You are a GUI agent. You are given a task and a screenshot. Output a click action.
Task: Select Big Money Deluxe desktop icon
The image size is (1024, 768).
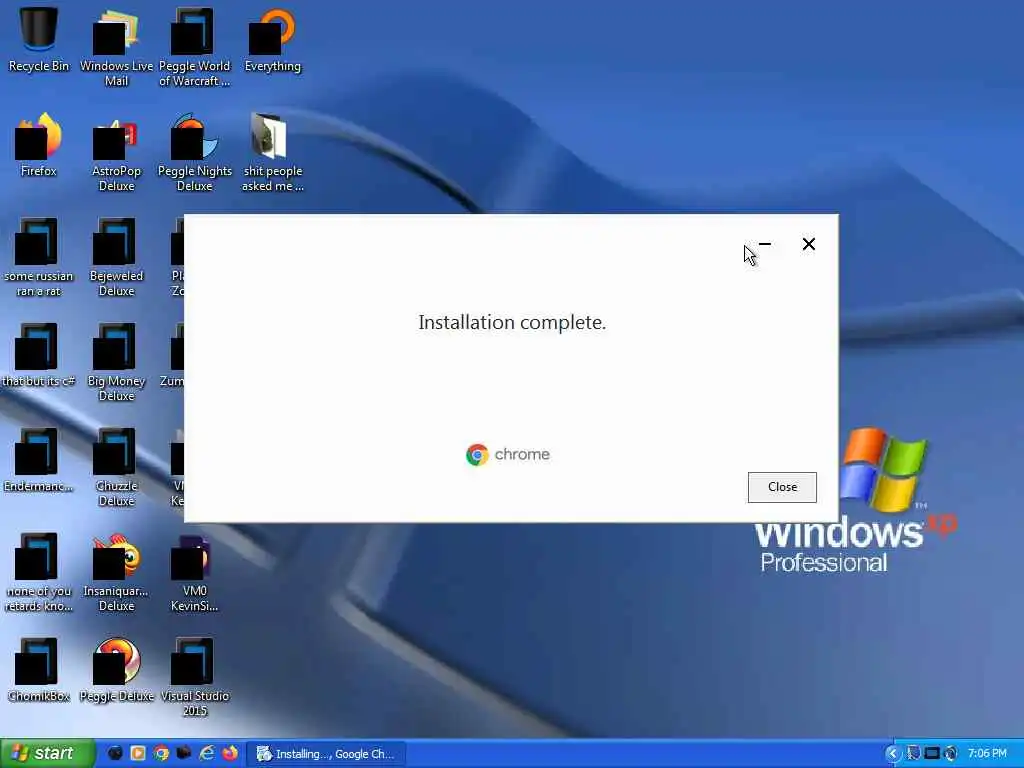click(x=116, y=364)
